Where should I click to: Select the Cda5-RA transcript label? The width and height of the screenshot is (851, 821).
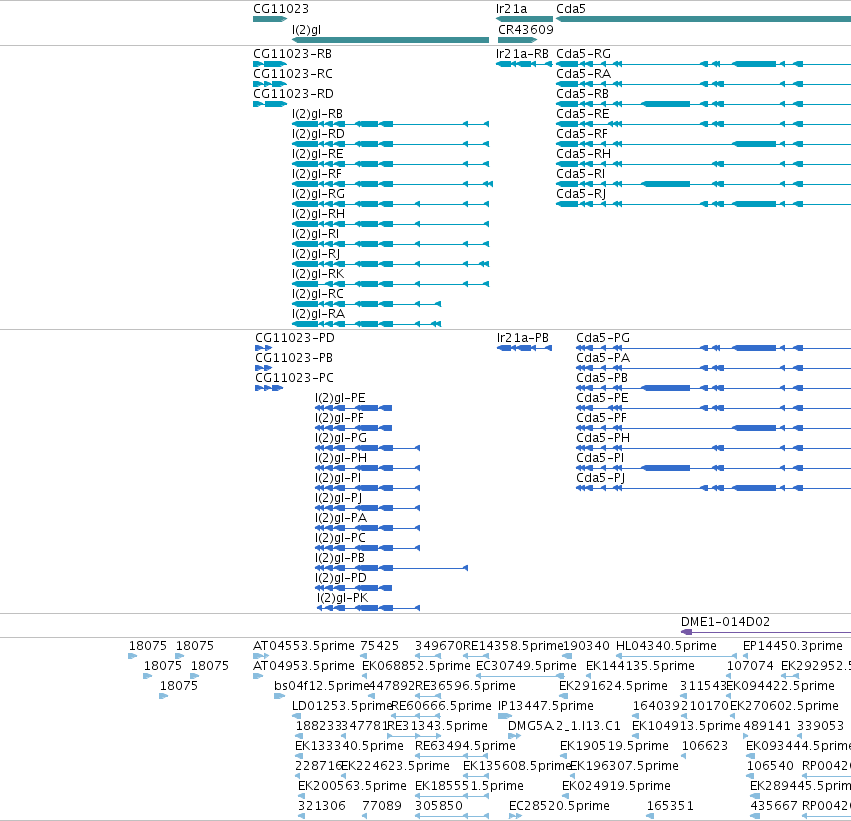click(x=583, y=74)
